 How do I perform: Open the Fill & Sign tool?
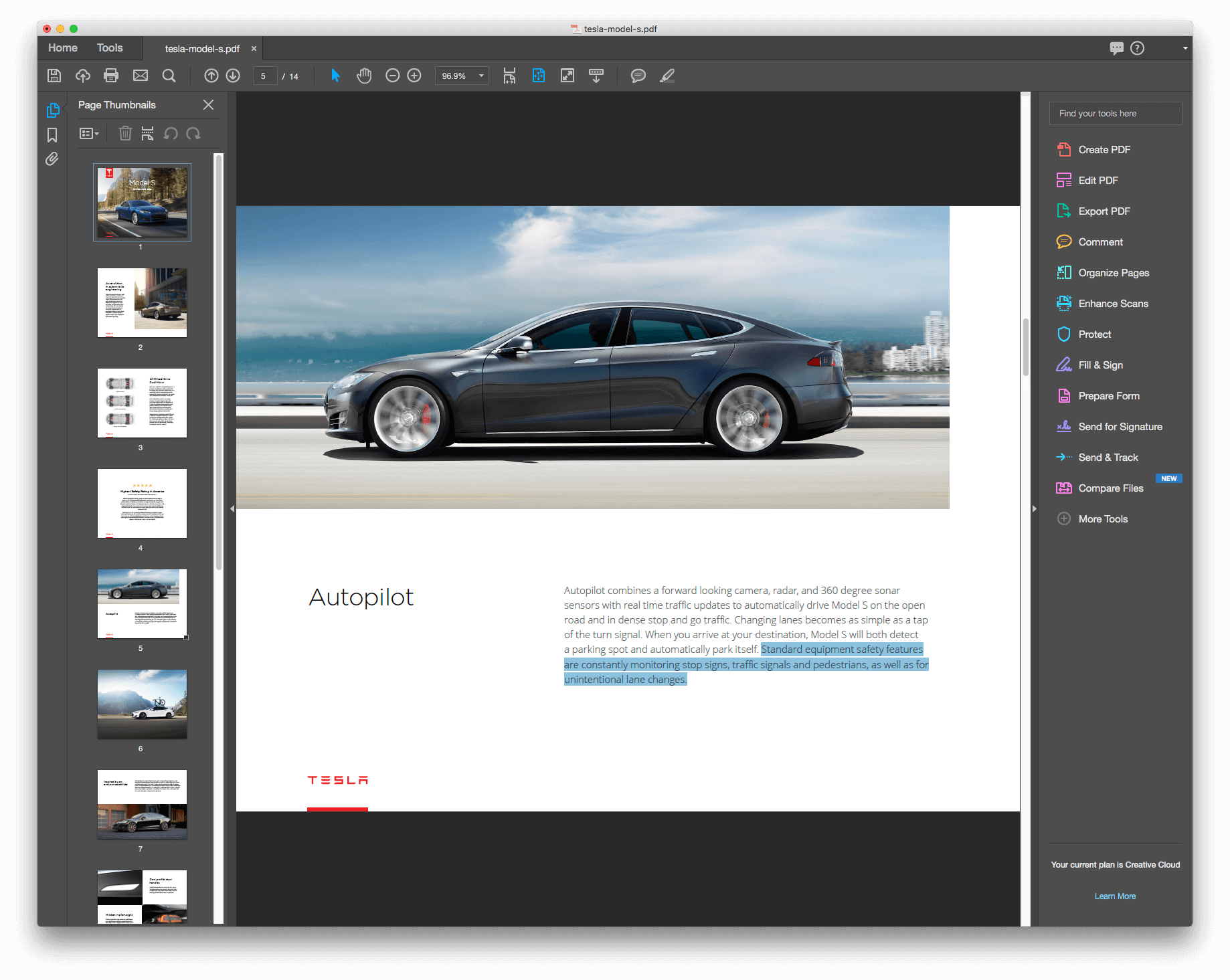(x=1090, y=365)
